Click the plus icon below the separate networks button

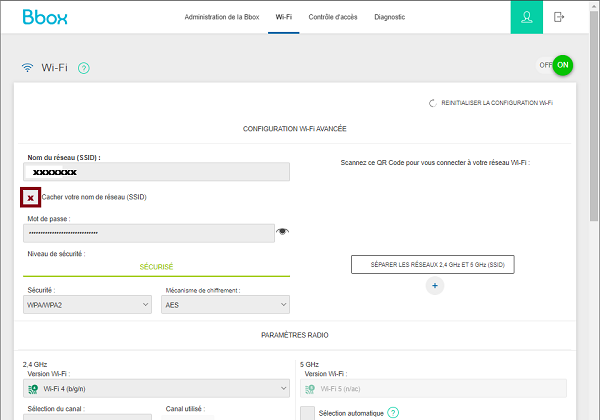433,285
